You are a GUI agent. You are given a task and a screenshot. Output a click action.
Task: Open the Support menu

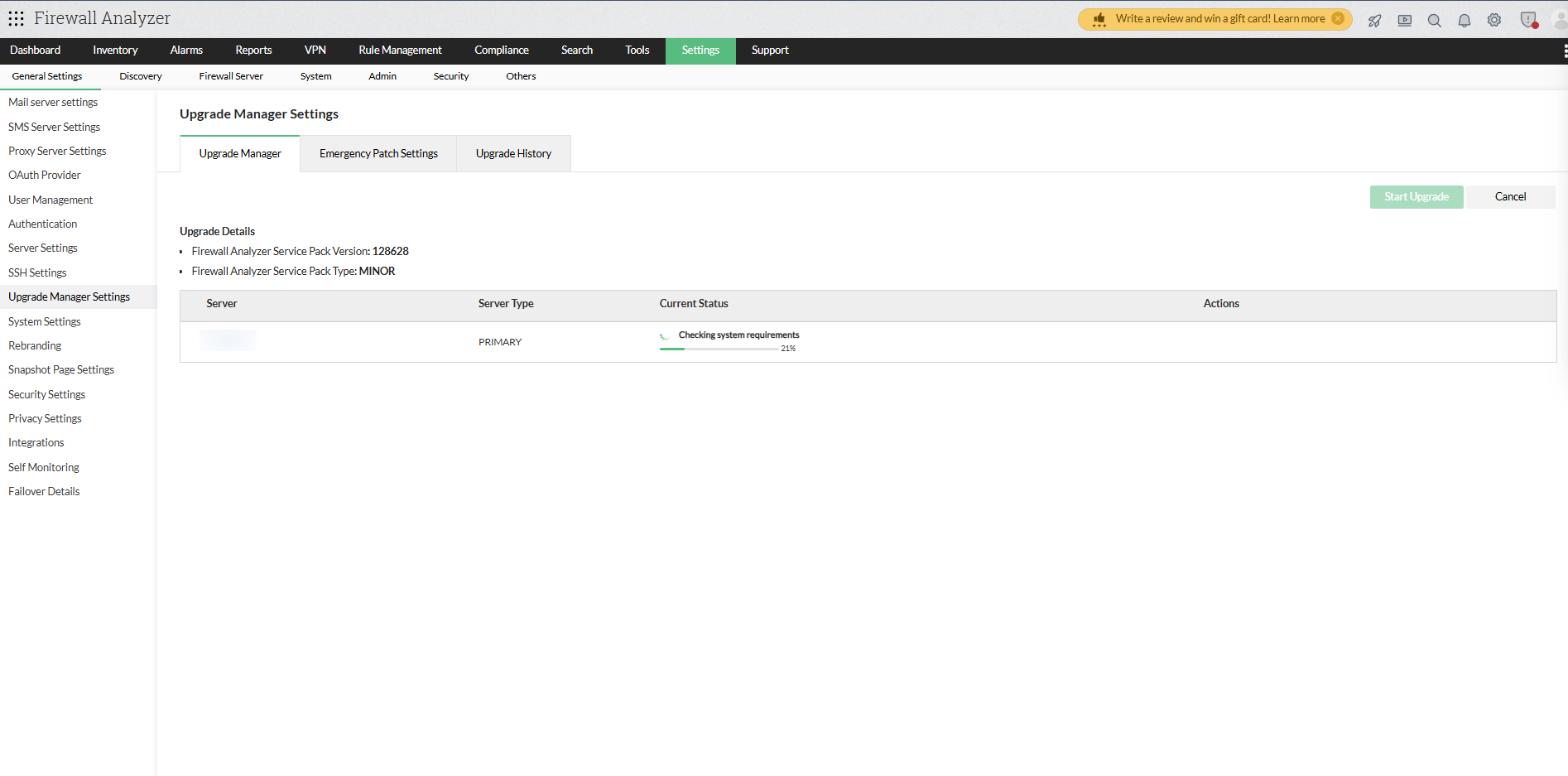pyautogui.click(x=770, y=51)
